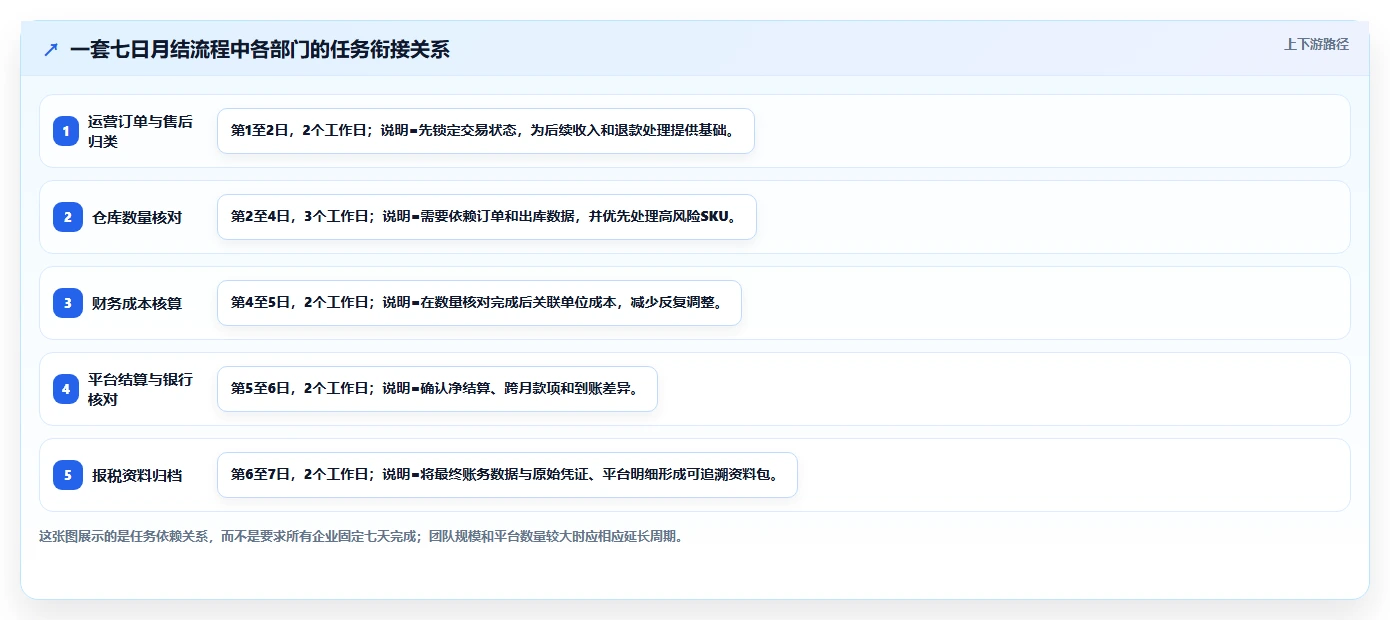The width and height of the screenshot is (1390, 620).
Task: Click the 上下游路径 label
Action: point(1316,44)
